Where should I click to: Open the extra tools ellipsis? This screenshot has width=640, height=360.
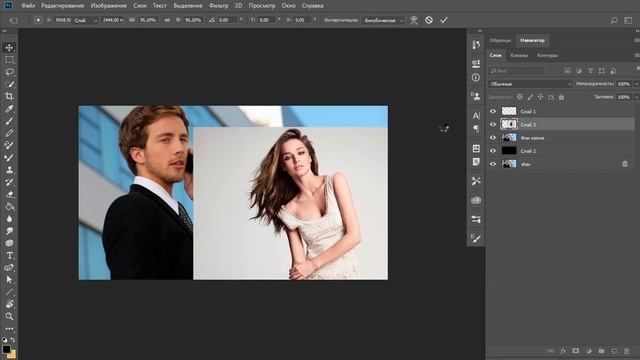9,328
